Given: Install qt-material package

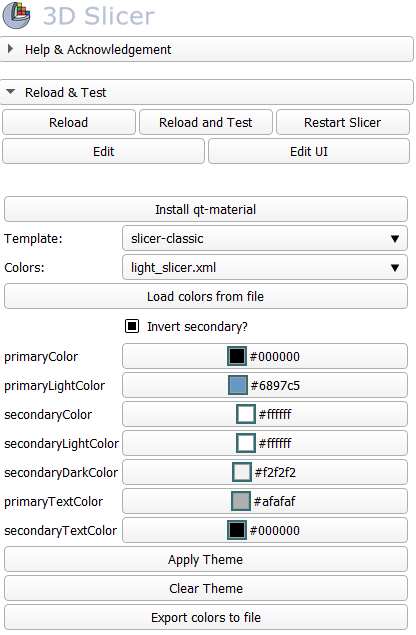Looking at the screenshot, I should (x=206, y=209).
